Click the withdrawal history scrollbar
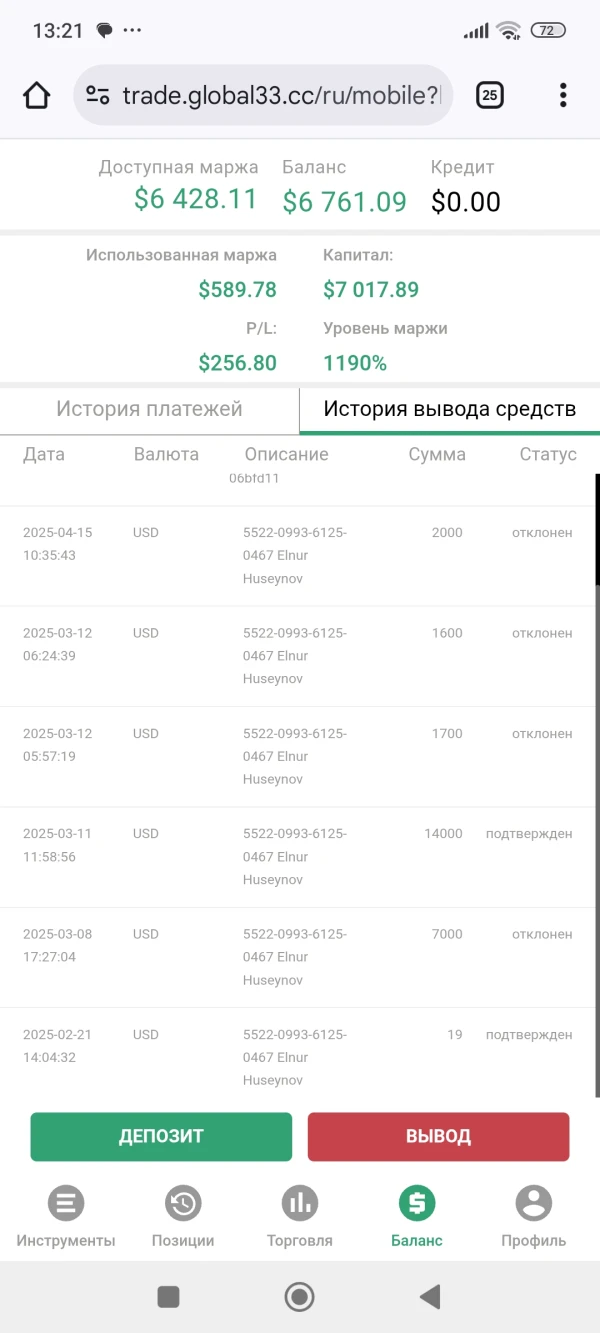The height and width of the screenshot is (1333, 600). tap(597, 530)
